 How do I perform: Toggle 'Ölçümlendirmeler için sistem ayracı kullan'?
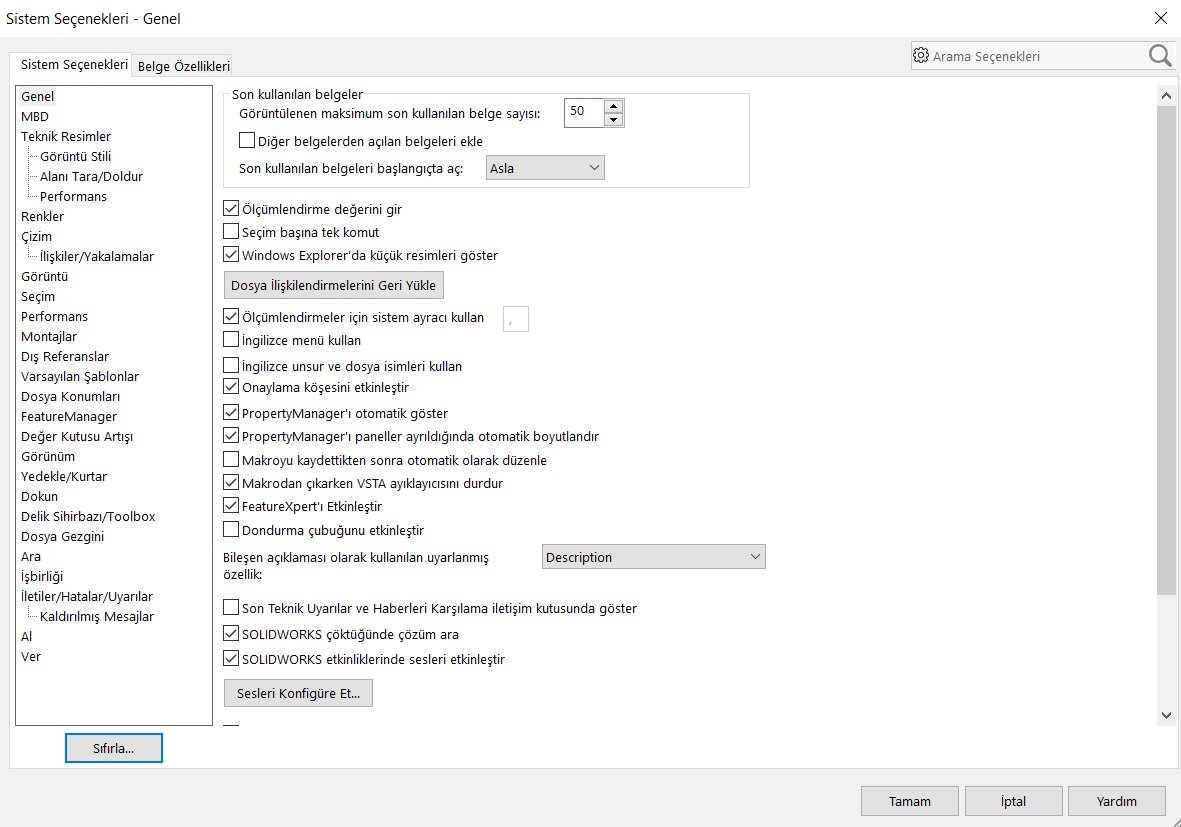point(231,316)
